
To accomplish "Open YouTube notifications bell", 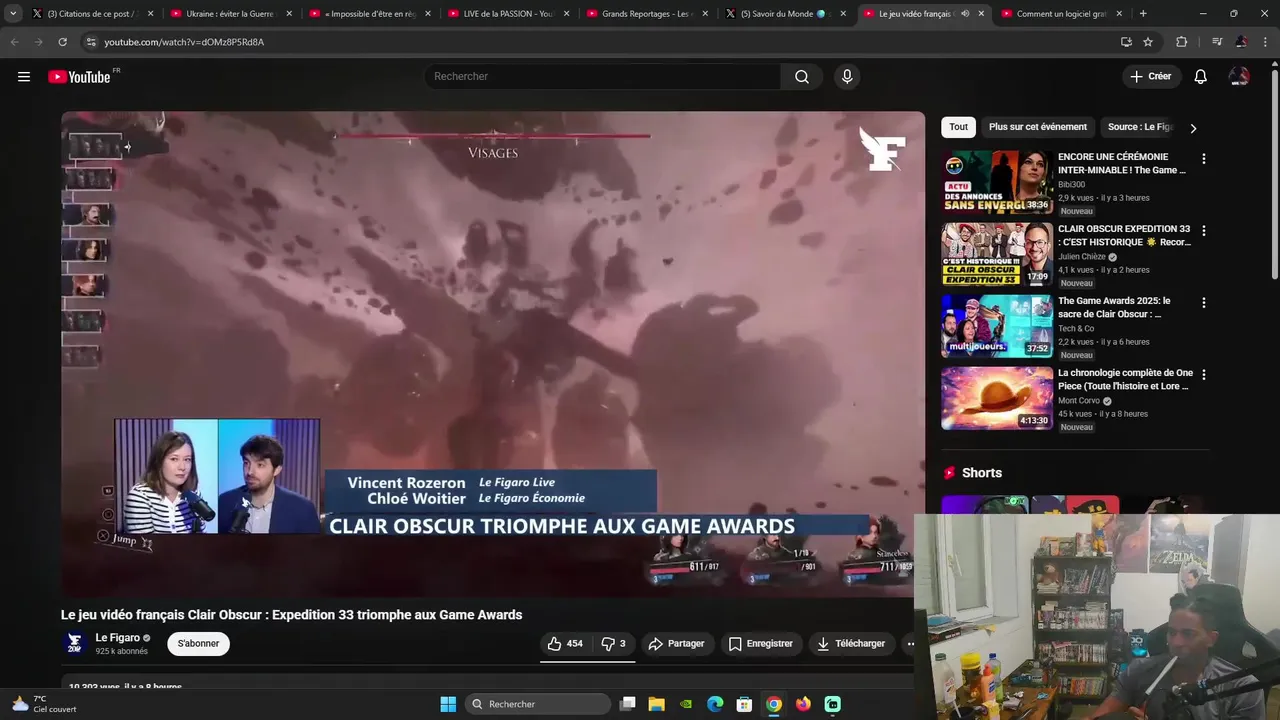I will (1201, 77).
